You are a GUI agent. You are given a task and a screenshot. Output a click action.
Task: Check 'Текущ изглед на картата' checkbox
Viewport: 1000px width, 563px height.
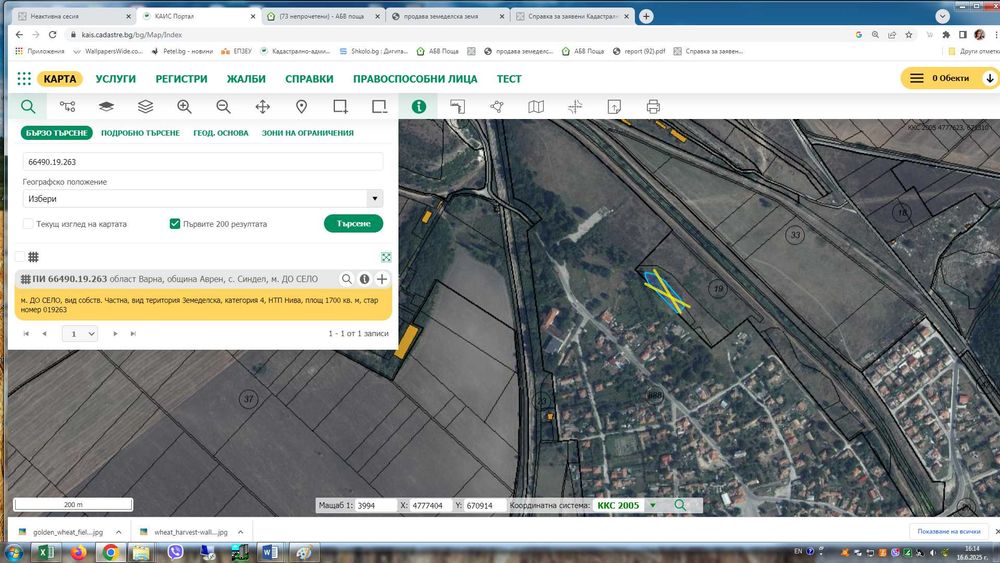click(x=28, y=224)
